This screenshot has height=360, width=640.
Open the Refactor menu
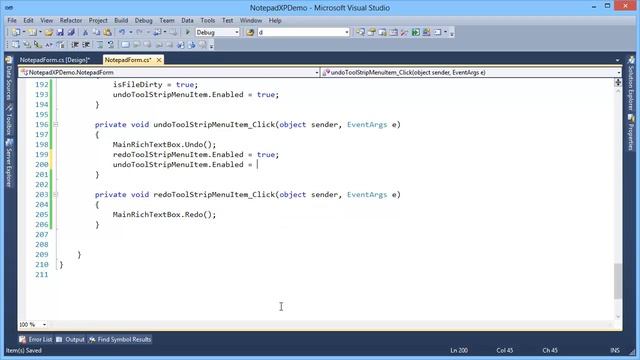tap(71, 20)
